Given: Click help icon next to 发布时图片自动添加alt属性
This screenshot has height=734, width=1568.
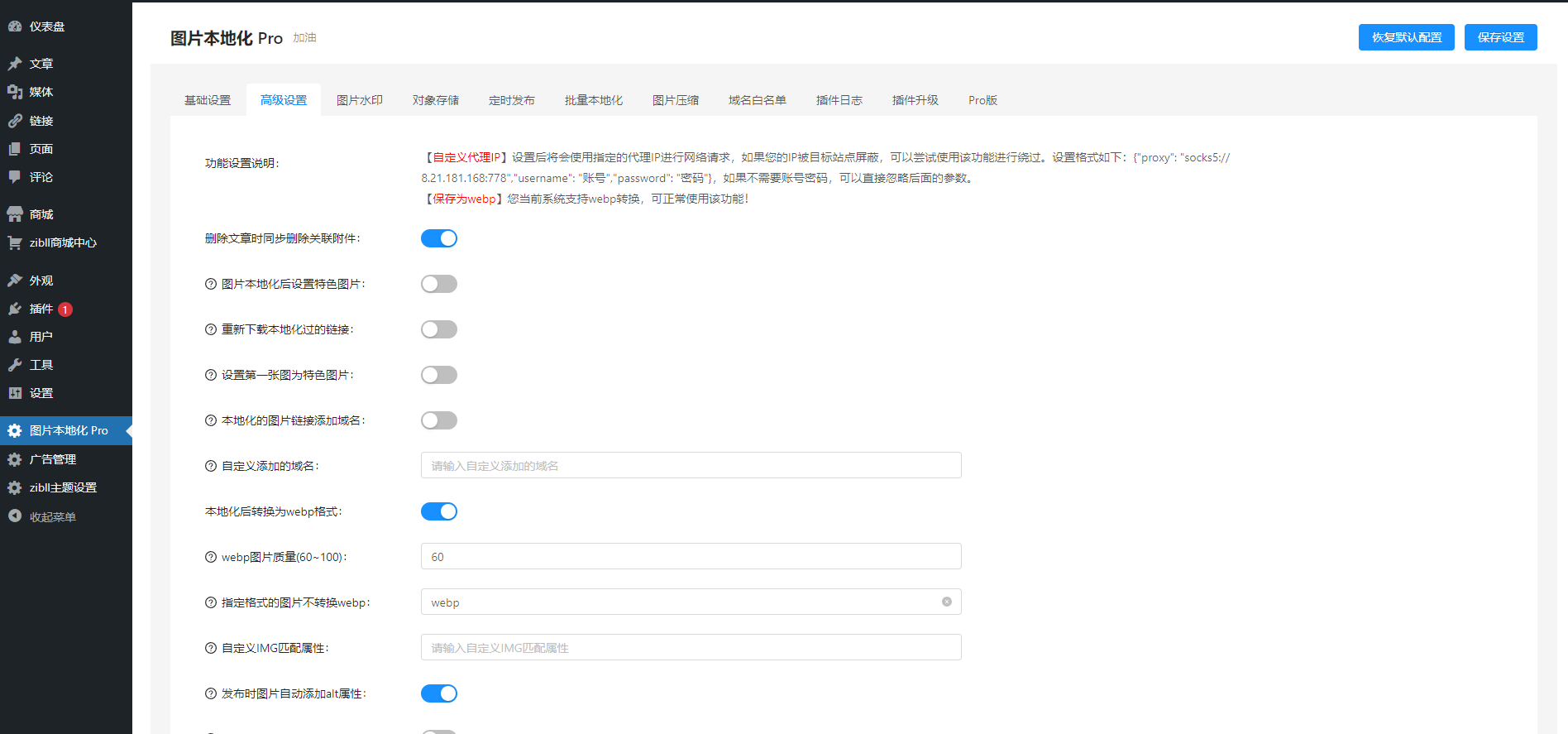Looking at the screenshot, I should click(x=211, y=693).
